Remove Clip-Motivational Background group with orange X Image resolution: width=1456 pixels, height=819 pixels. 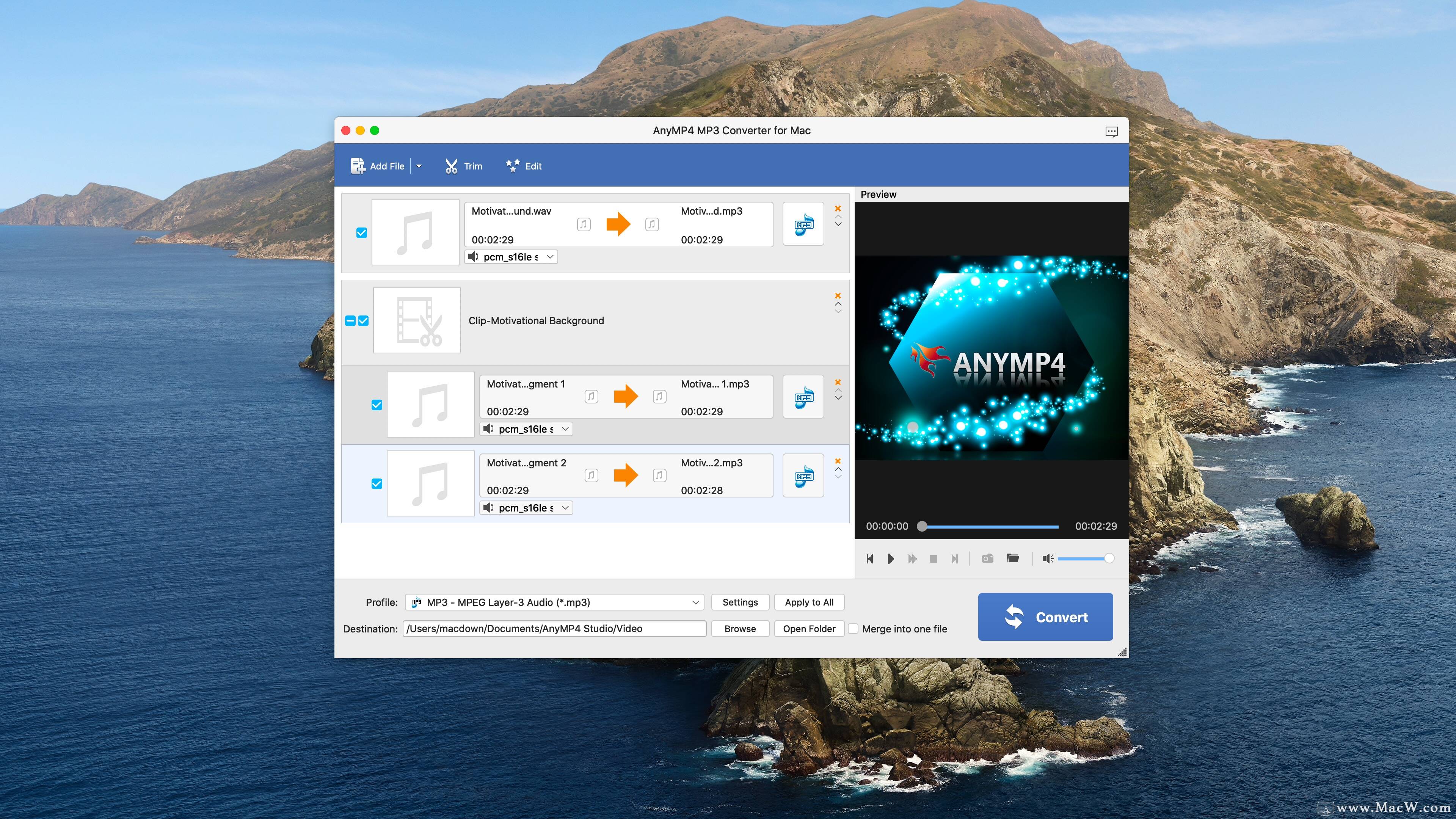[x=838, y=296]
